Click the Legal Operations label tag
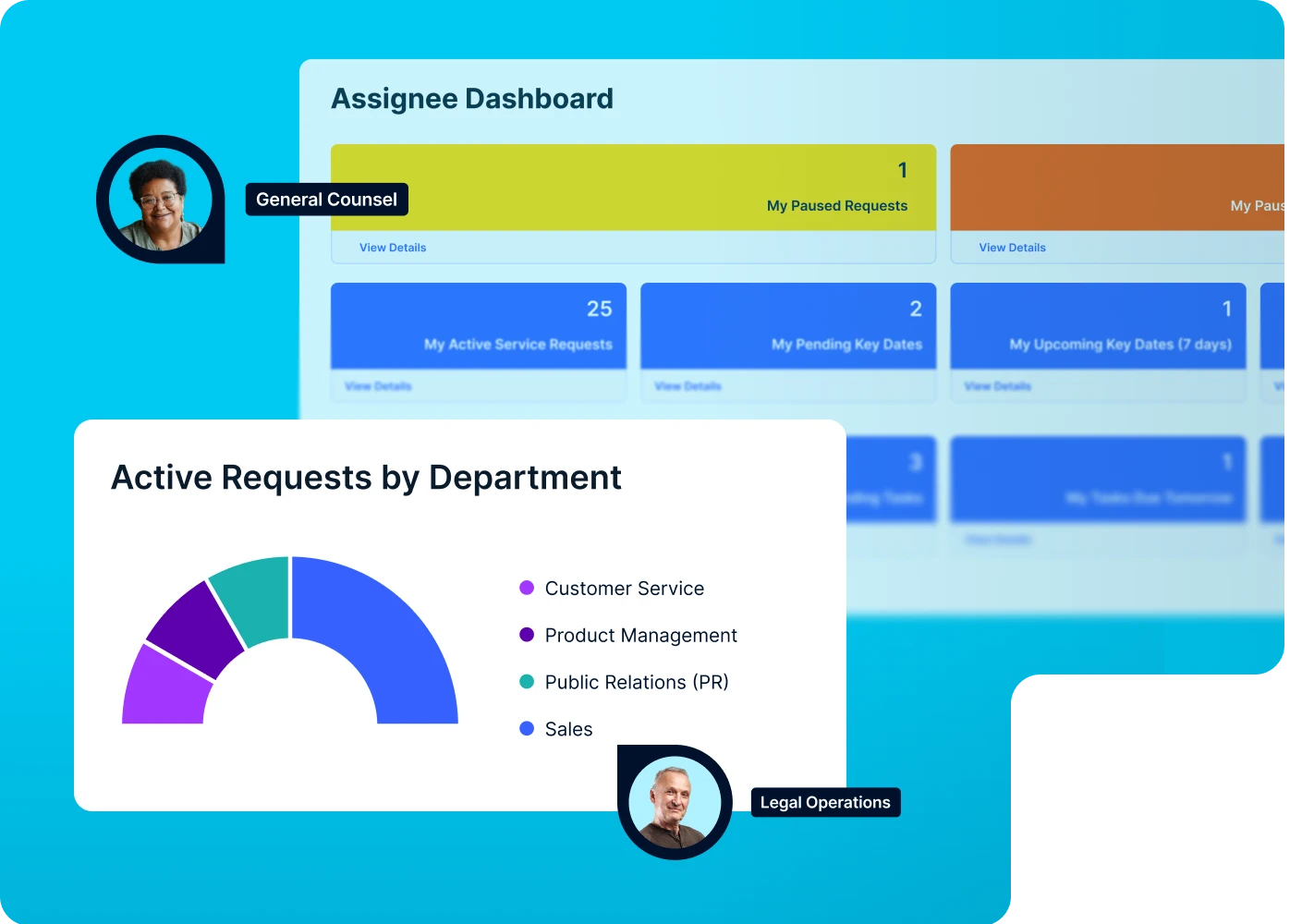 [825, 802]
